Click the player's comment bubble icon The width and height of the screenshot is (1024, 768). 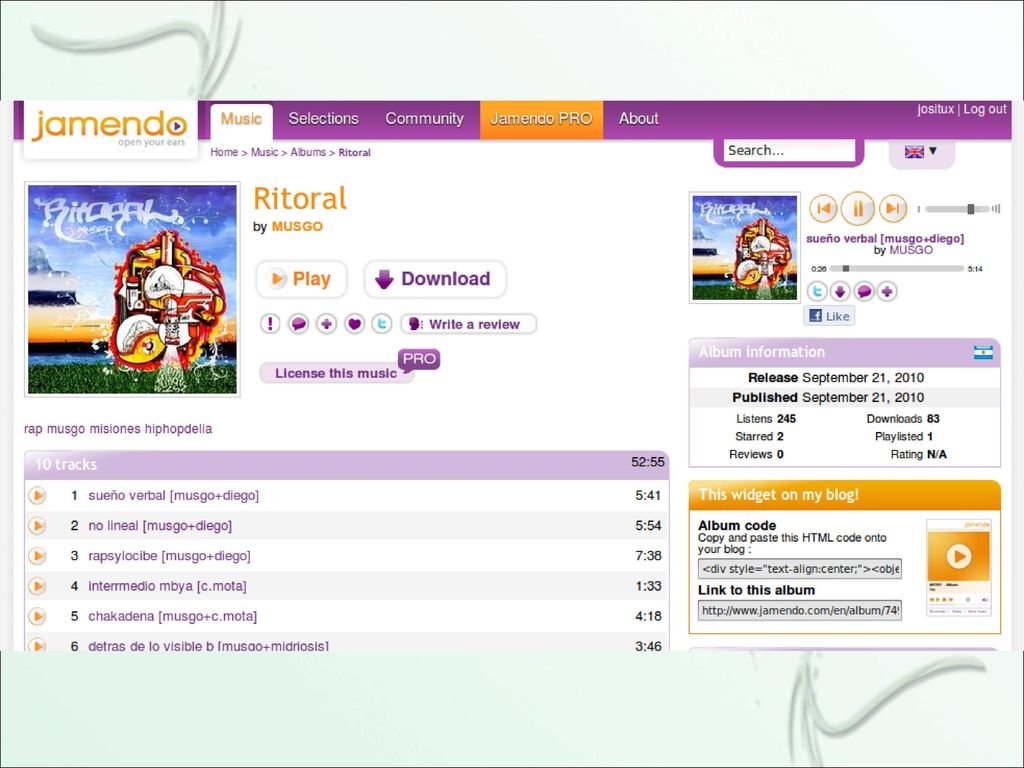[863, 291]
